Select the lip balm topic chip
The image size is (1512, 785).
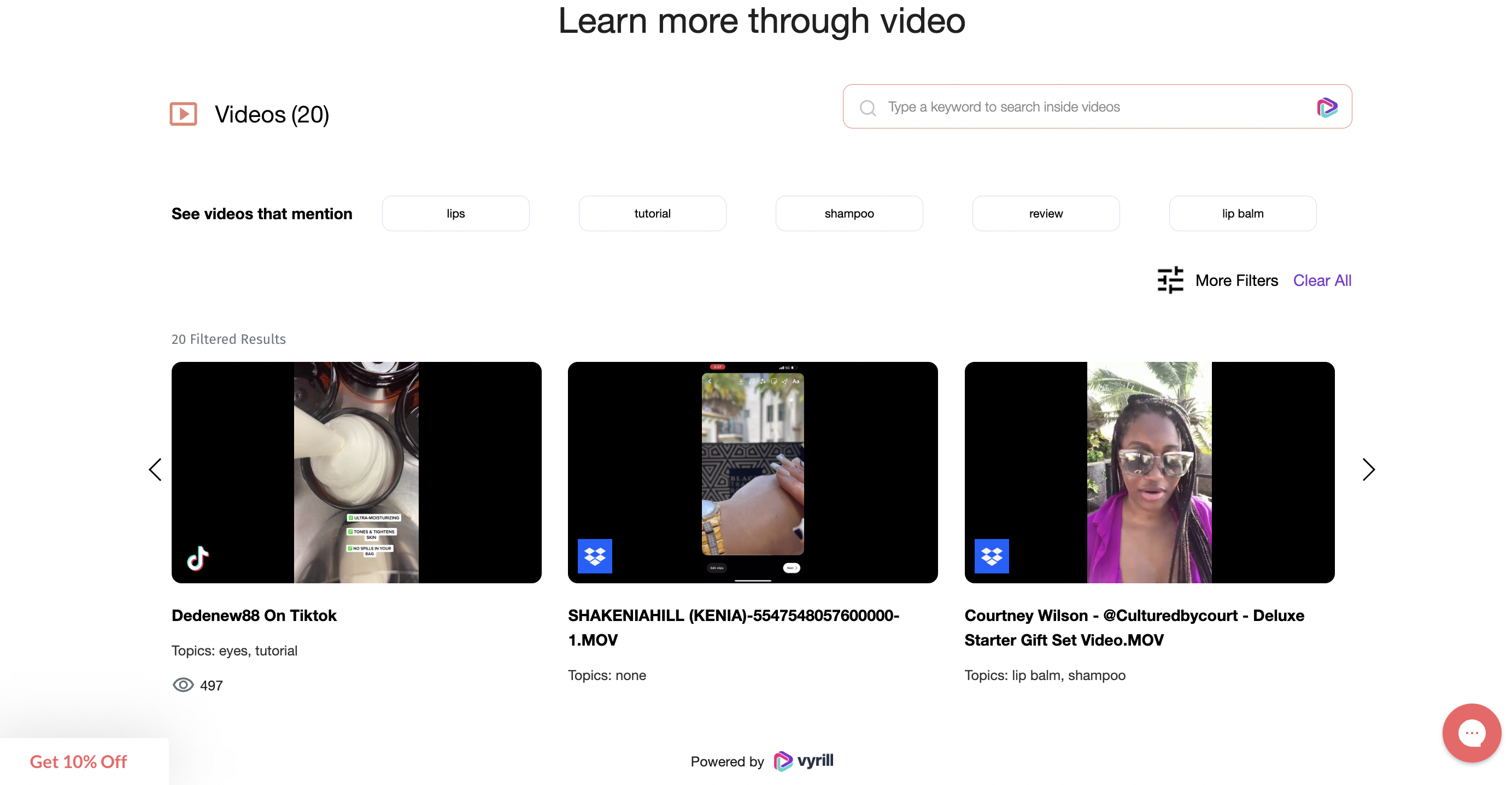1242,214
